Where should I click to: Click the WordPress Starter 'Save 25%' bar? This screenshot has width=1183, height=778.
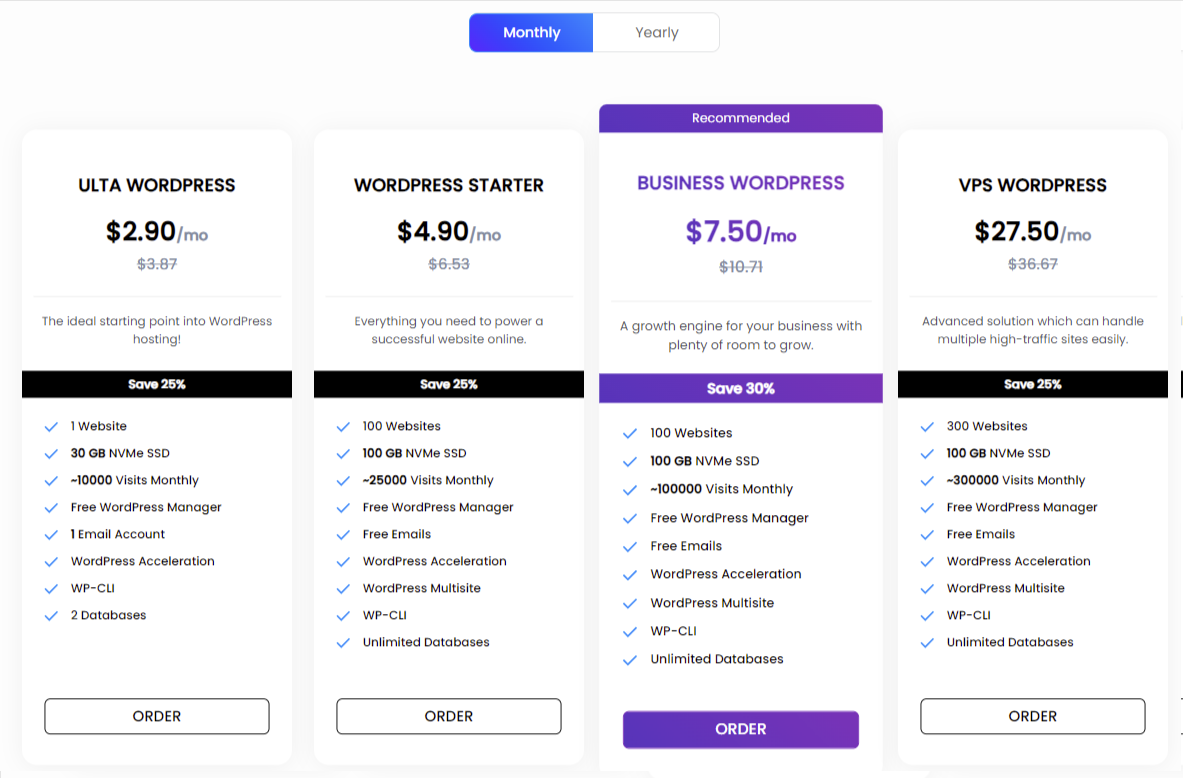point(449,384)
